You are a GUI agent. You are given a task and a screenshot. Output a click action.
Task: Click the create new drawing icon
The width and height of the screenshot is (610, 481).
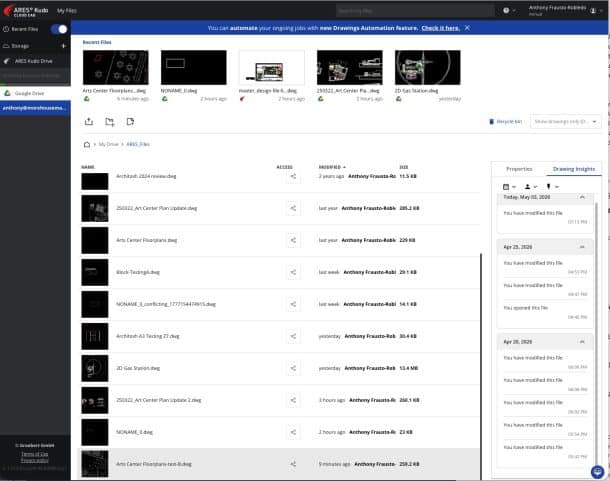[x=130, y=121]
